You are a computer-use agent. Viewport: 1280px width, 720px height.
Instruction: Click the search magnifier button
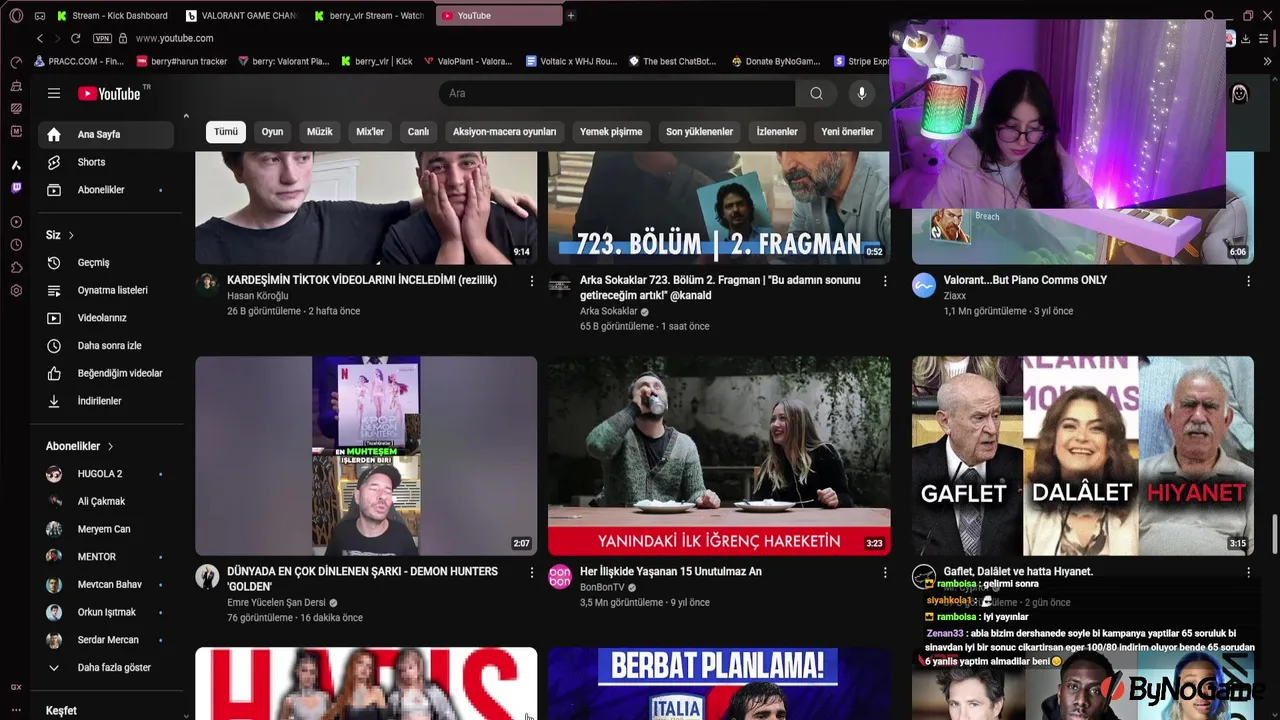pos(817,93)
